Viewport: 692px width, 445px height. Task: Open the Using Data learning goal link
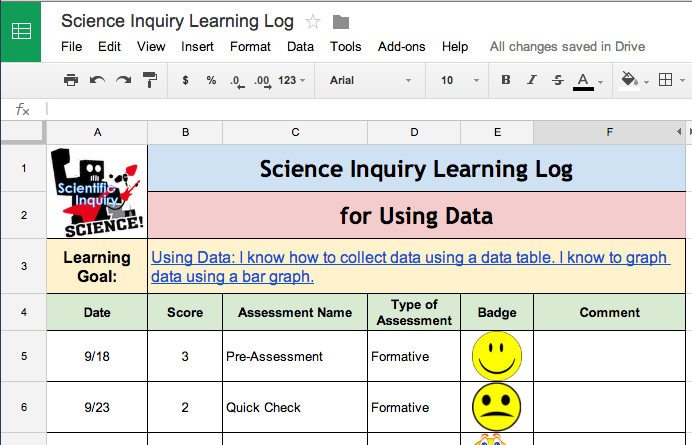click(410, 266)
